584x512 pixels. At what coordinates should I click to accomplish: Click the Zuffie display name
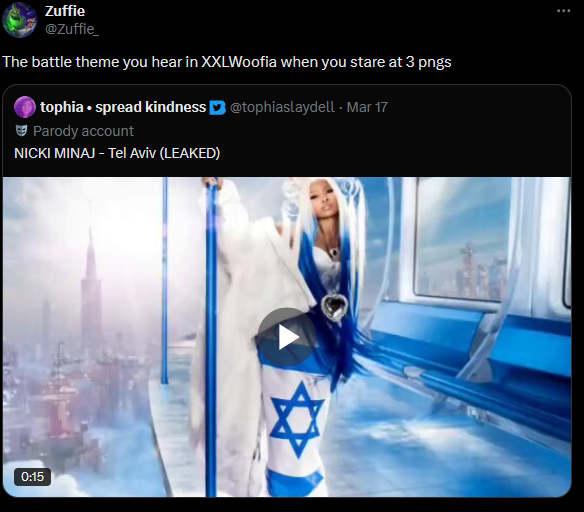(x=65, y=11)
